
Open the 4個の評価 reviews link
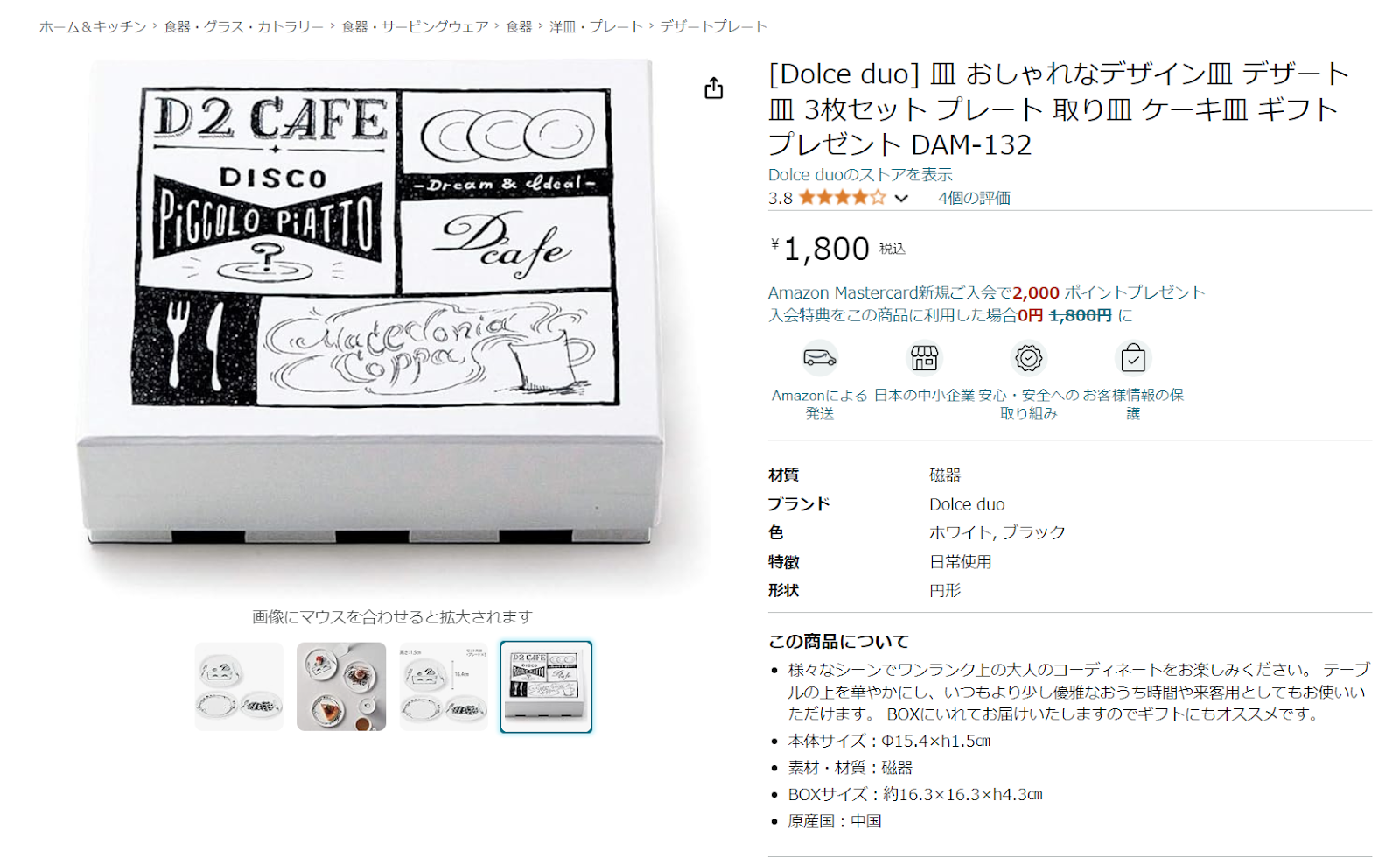[x=974, y=198]
